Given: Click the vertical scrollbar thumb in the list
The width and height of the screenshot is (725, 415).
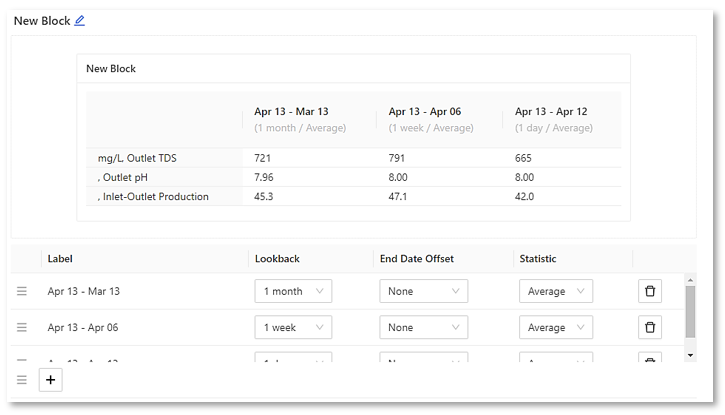Looking at the screenshot, I should click(x=689, y=310).
